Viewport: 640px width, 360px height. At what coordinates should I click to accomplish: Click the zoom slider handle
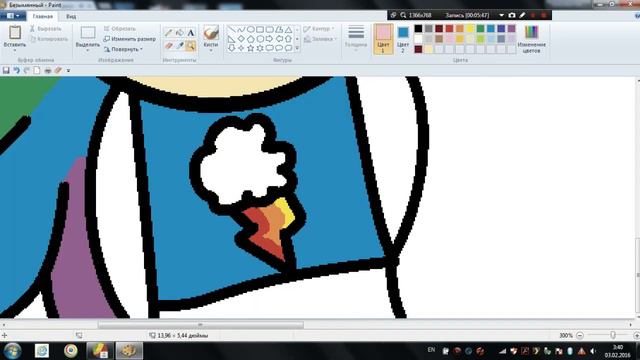coord(613,335)
